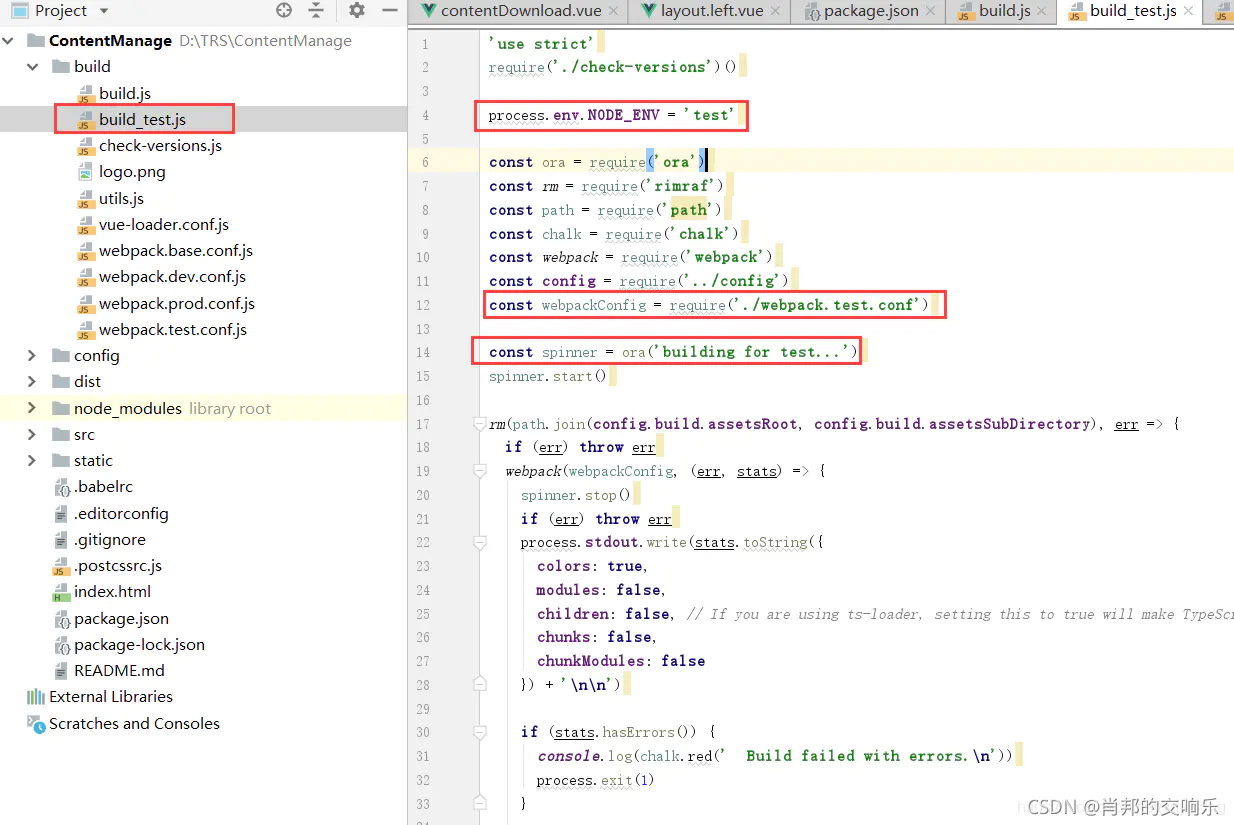1234x825 pixels.
Task: Select webpack.dev.conf.js file
Action: point(172,277)
